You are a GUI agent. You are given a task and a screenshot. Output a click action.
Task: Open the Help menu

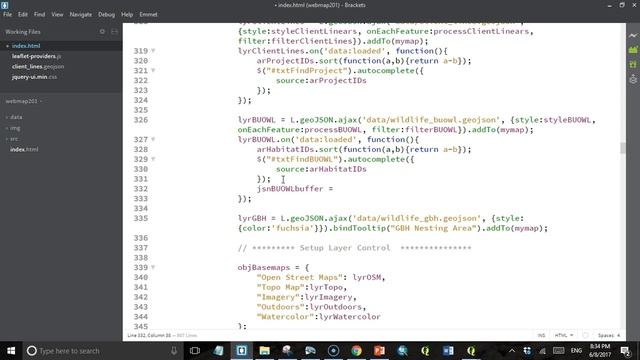[x=127, y=14]
